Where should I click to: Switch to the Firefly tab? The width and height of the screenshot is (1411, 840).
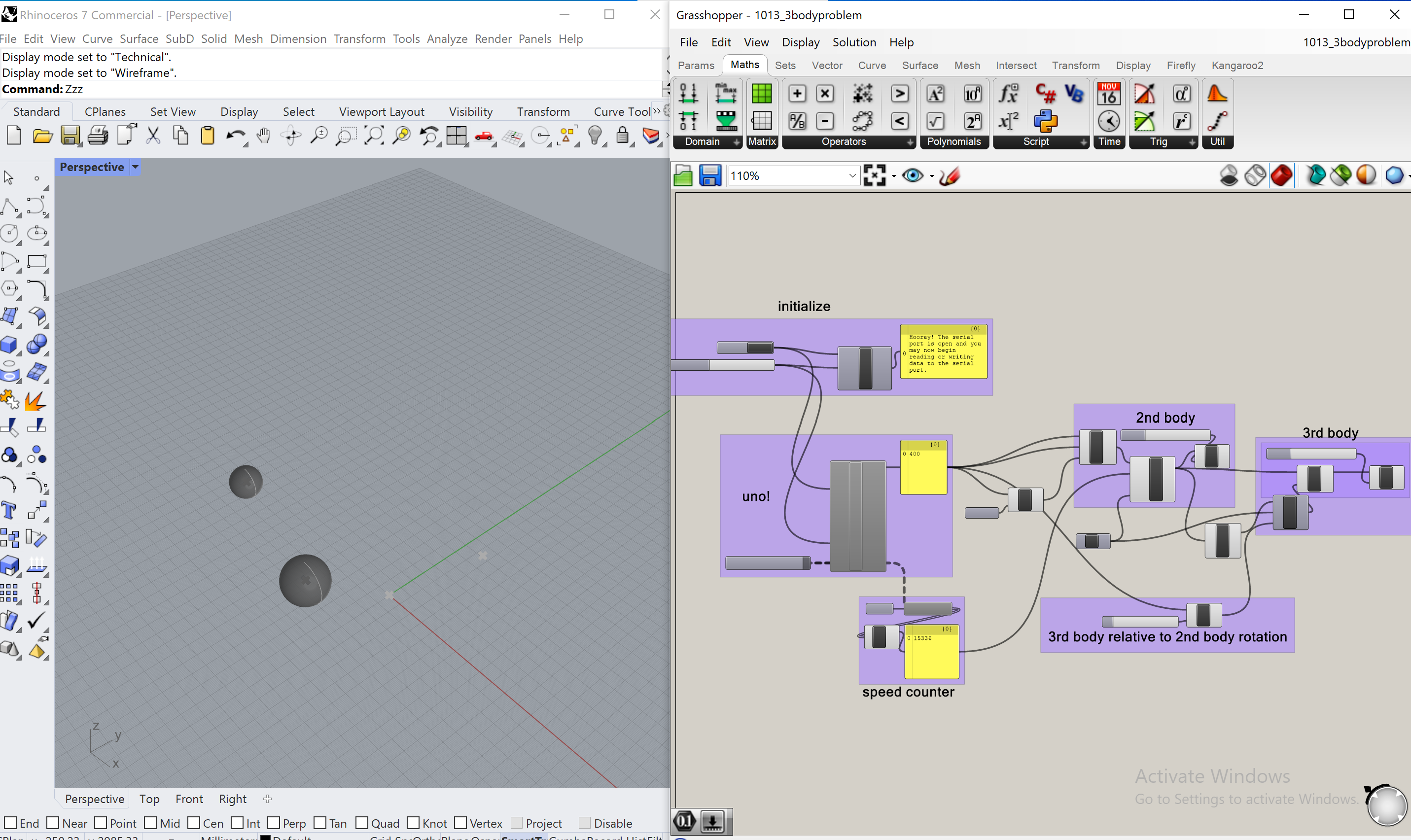1181,65
